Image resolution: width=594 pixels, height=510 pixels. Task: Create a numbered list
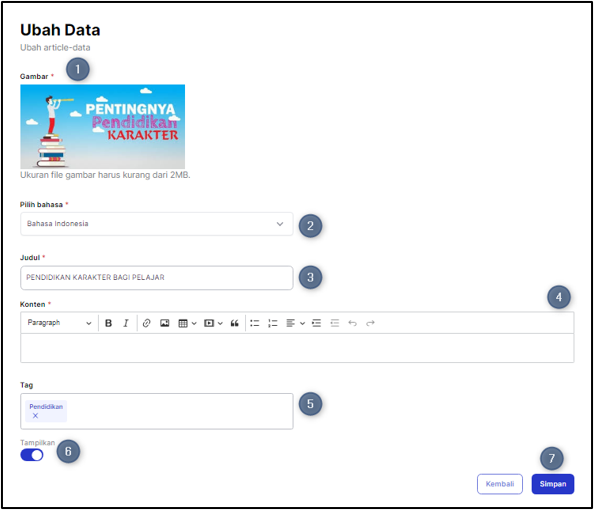(x=273, y=323)
